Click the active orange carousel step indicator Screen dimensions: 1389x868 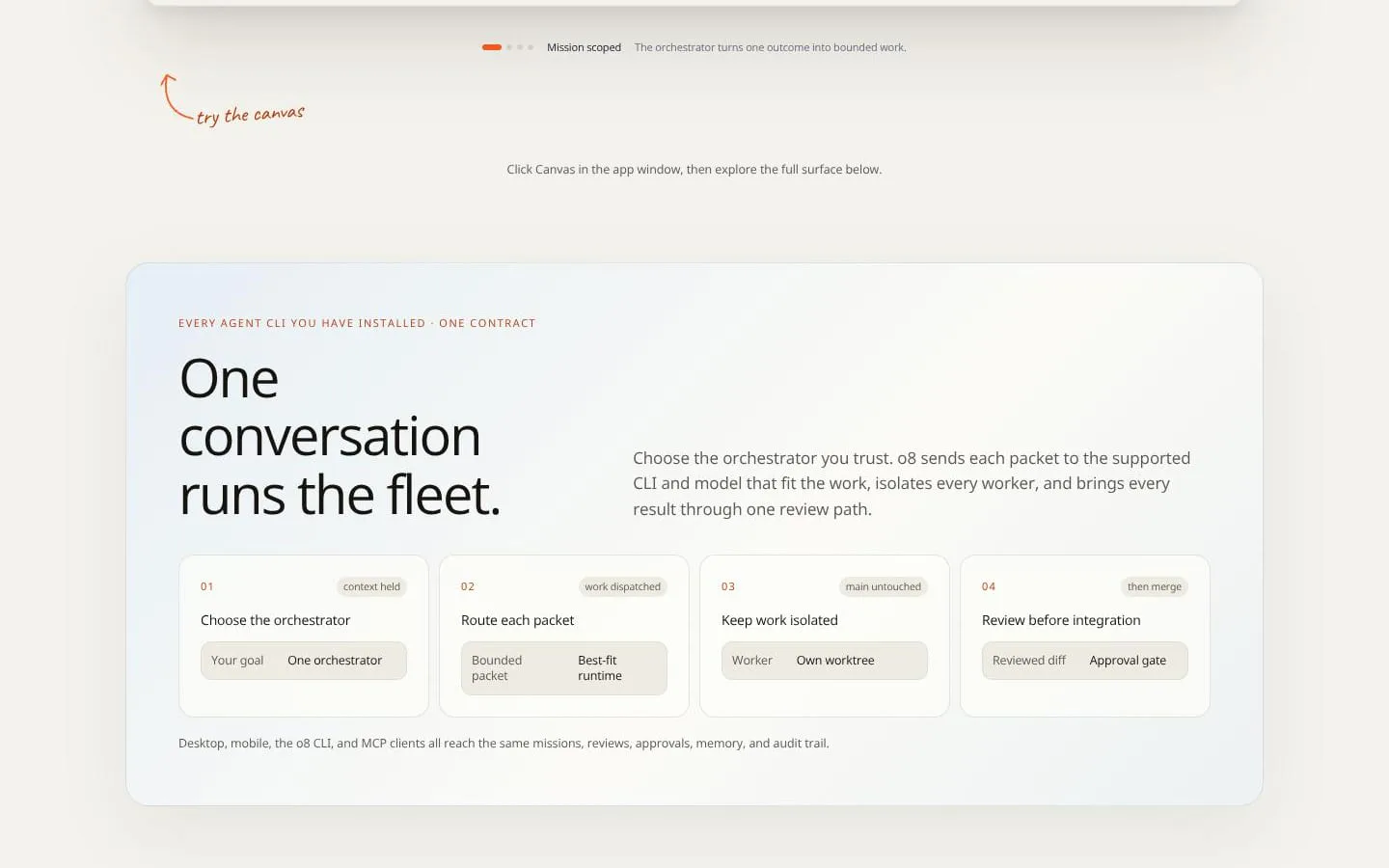pos(492,47)
